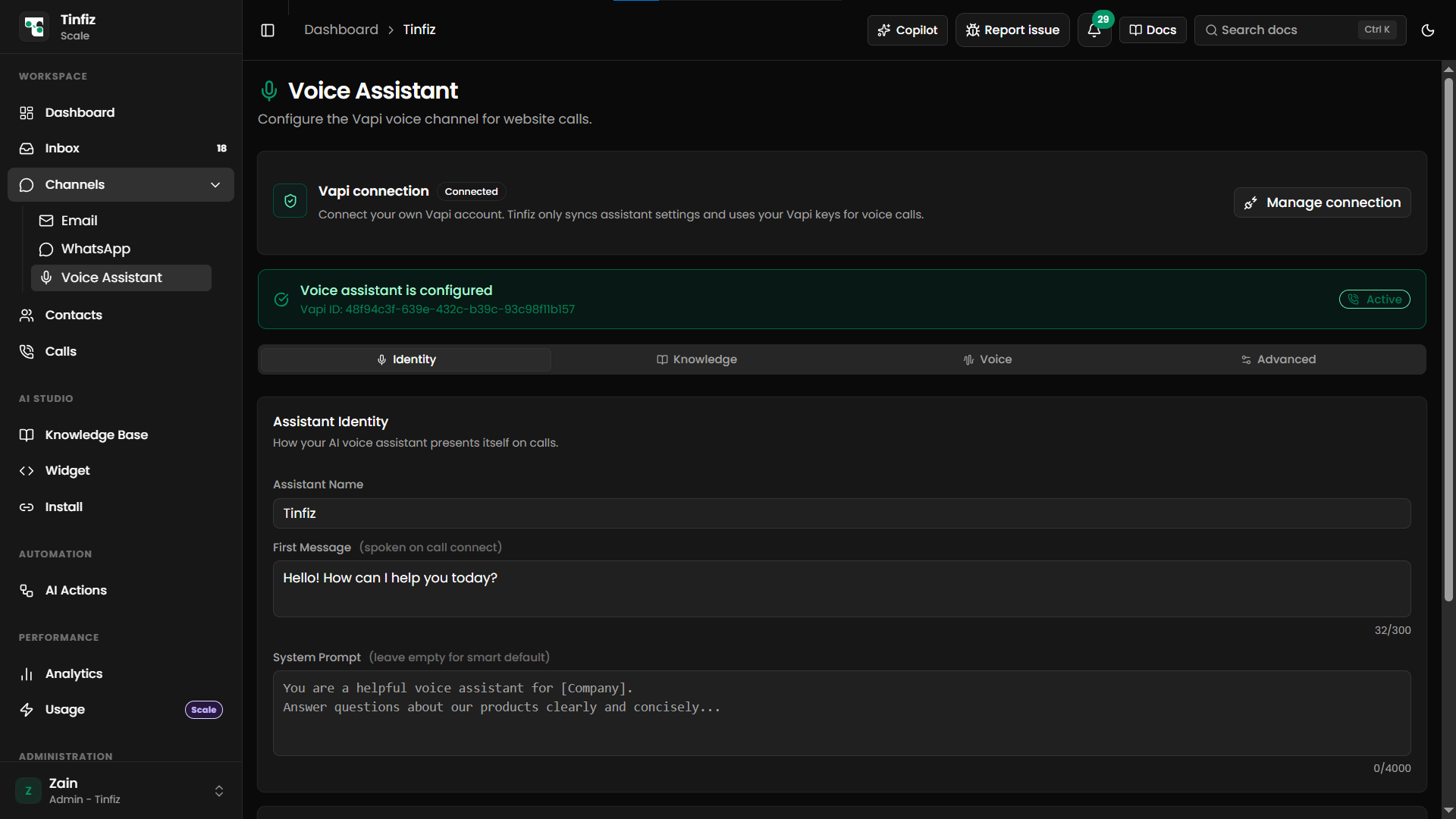The image size is (1456, 819).
Task: Click the Install link icon
Action: [x=27, y=507]
